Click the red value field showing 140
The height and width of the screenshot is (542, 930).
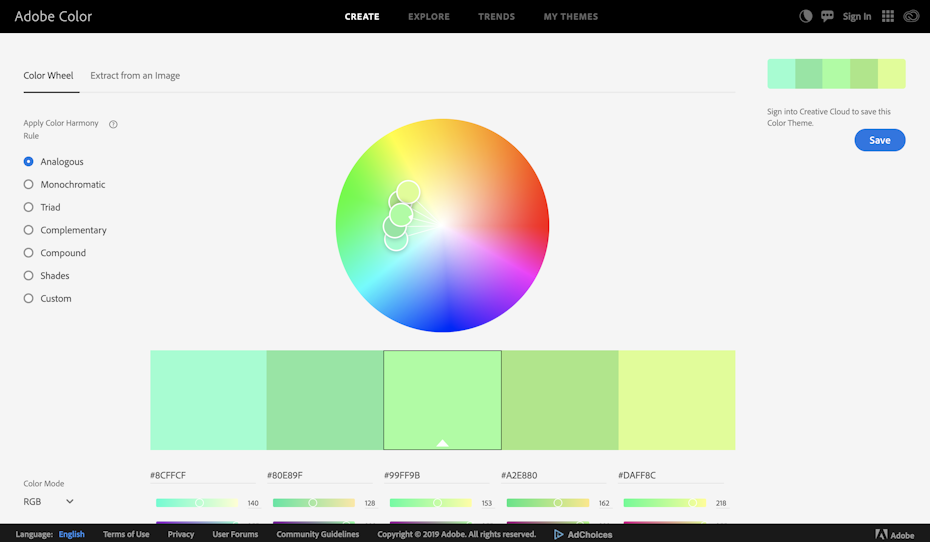253,503
